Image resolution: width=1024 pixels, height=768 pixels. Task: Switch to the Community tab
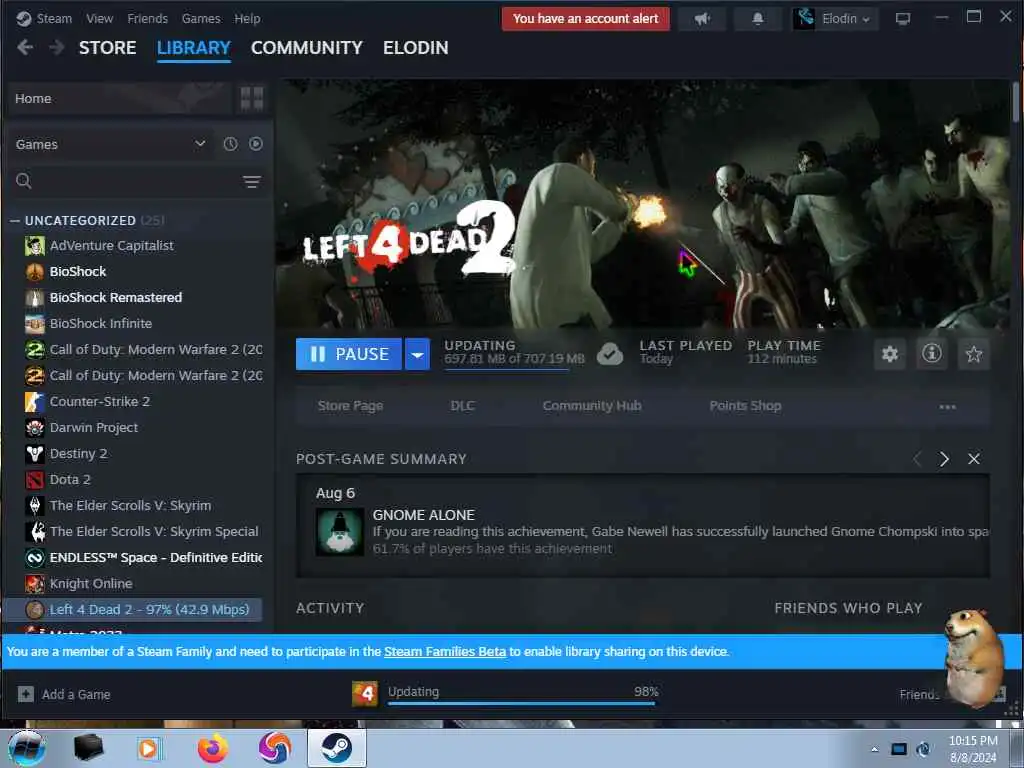click(306, 48)
